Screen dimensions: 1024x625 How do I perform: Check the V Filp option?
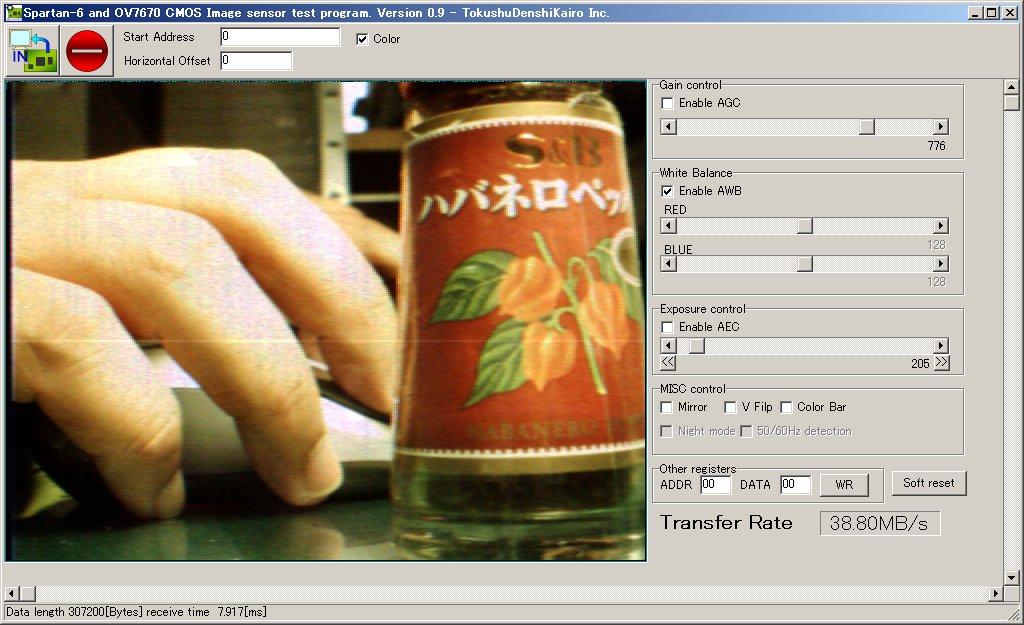pyautogui.click(x=730, y=407)
